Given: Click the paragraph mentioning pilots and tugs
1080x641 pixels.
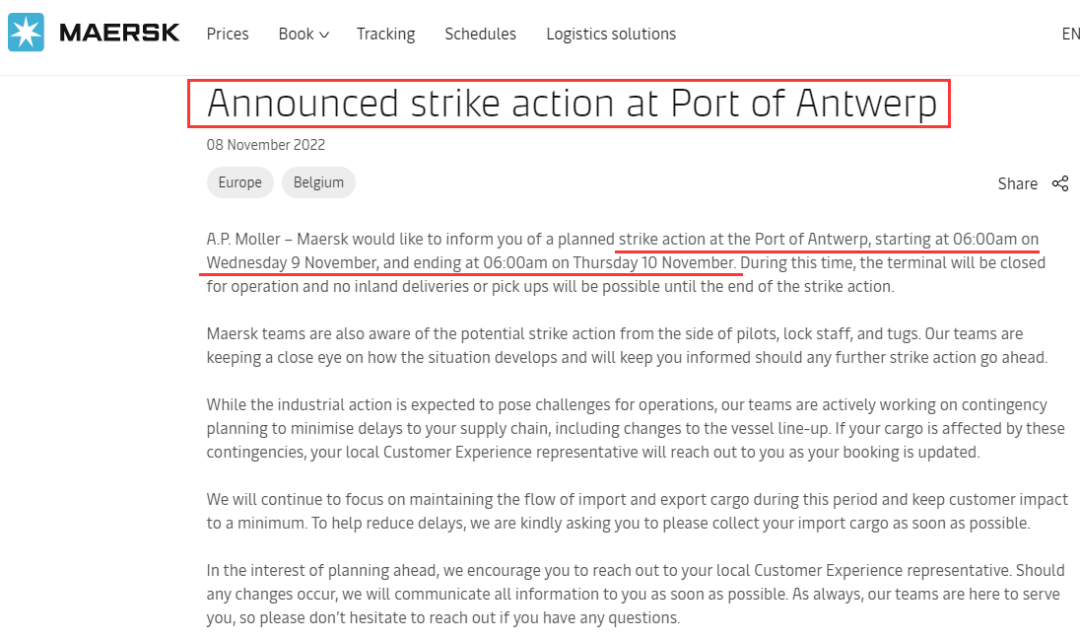Looking at the screenshot, I should 626,345.
